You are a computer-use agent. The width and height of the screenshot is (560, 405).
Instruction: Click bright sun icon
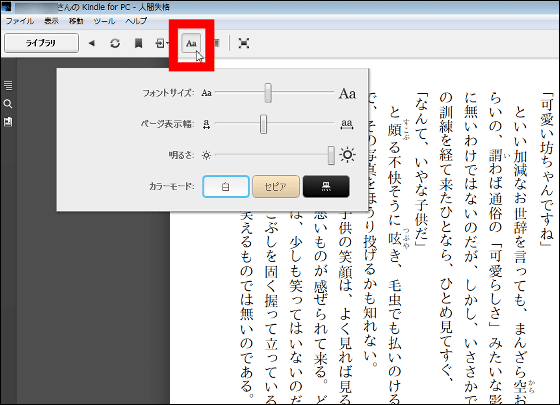pyautogui.click(x=347, y=155)
